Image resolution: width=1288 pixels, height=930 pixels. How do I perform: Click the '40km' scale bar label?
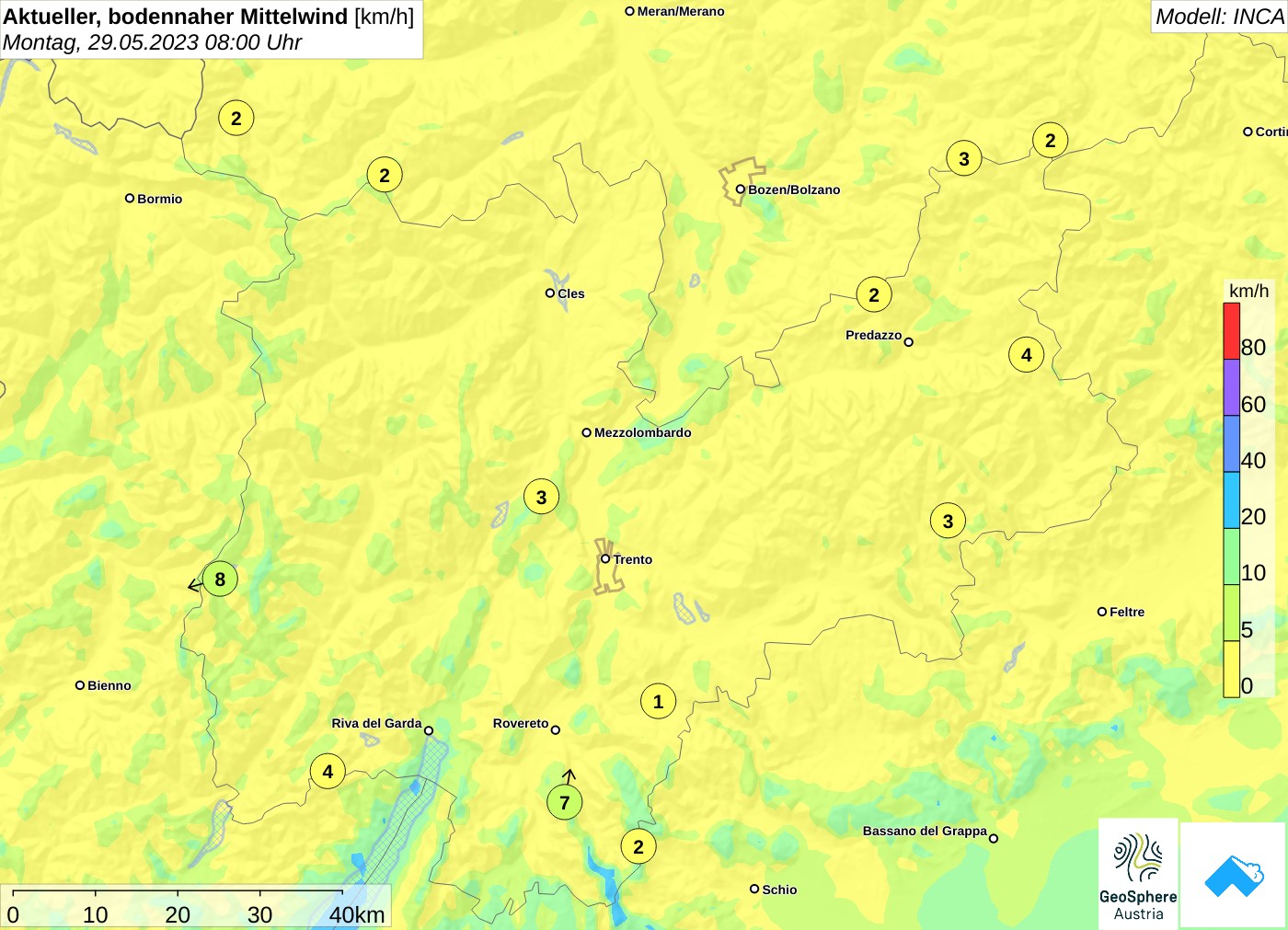click(357, 914)
